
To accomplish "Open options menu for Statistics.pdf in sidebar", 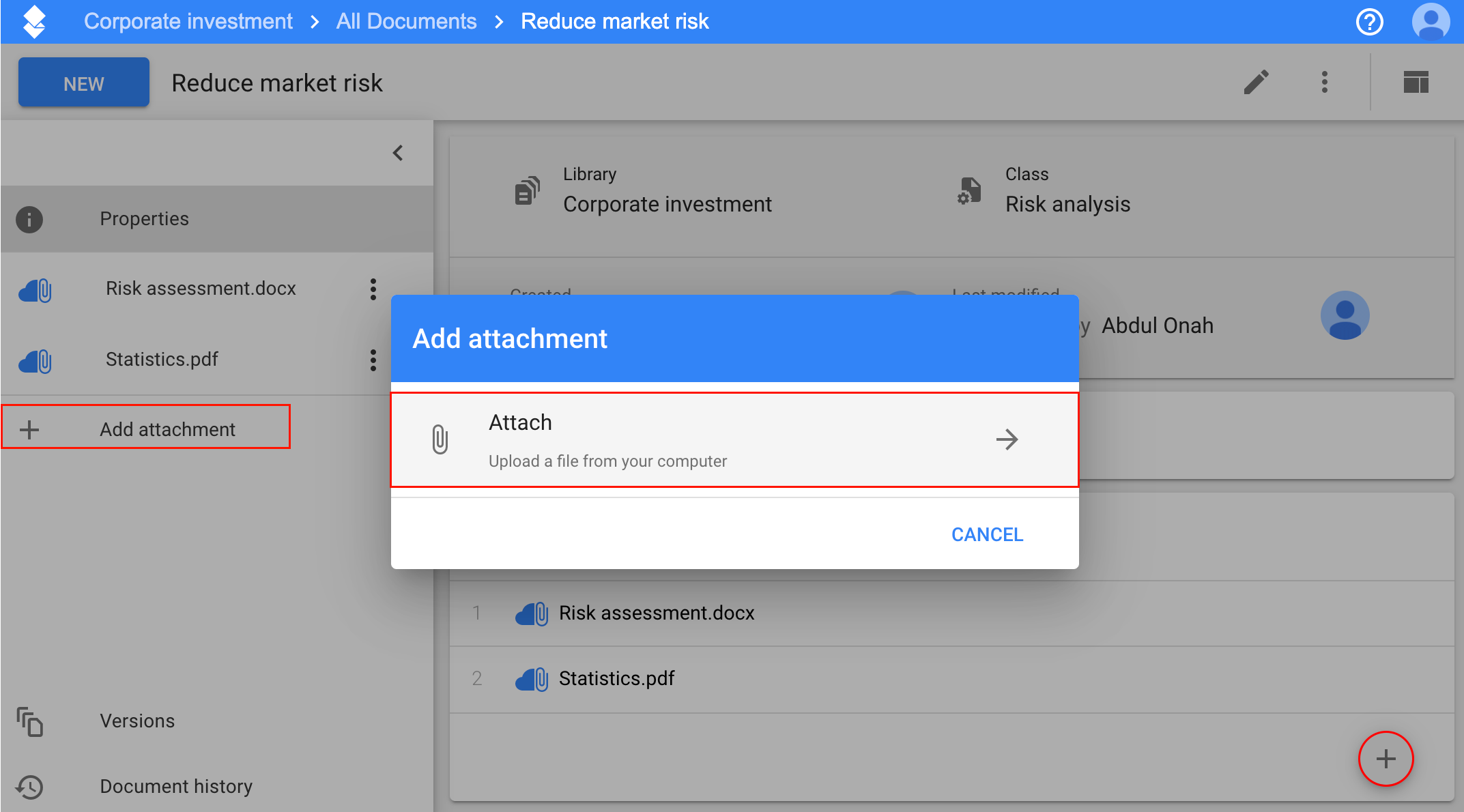I will coord(373,360).
